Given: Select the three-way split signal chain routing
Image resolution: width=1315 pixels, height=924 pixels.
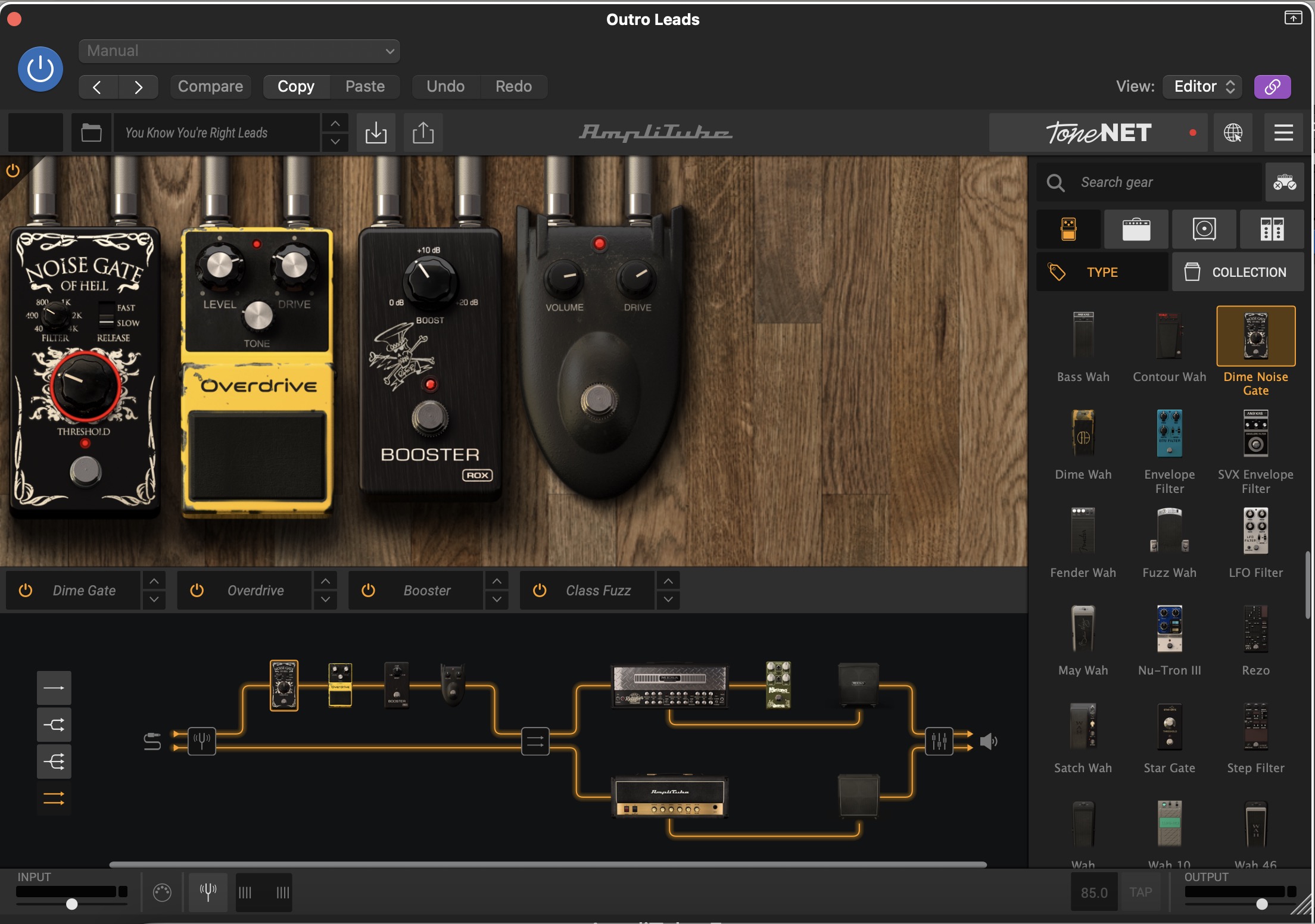Looking at the screenshot, I should click(x=54, y=761).
